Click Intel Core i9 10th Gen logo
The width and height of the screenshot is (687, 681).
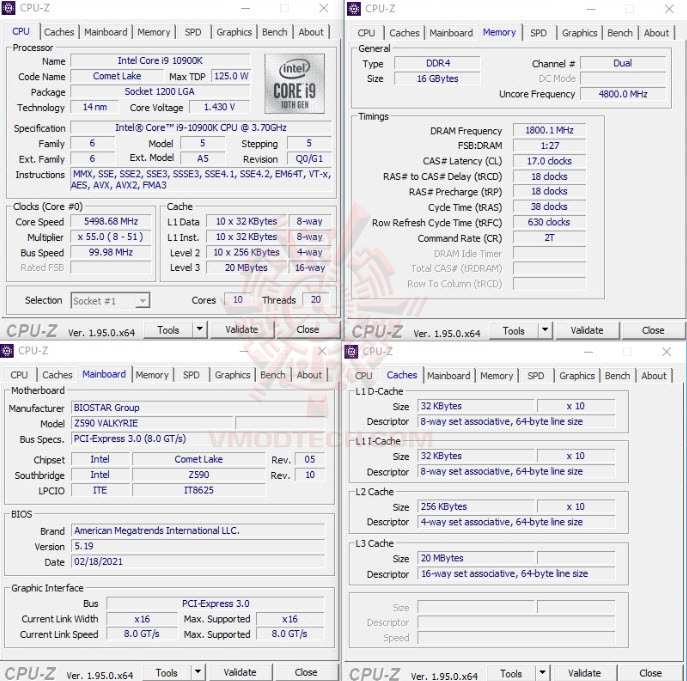[x=294, y=84]
